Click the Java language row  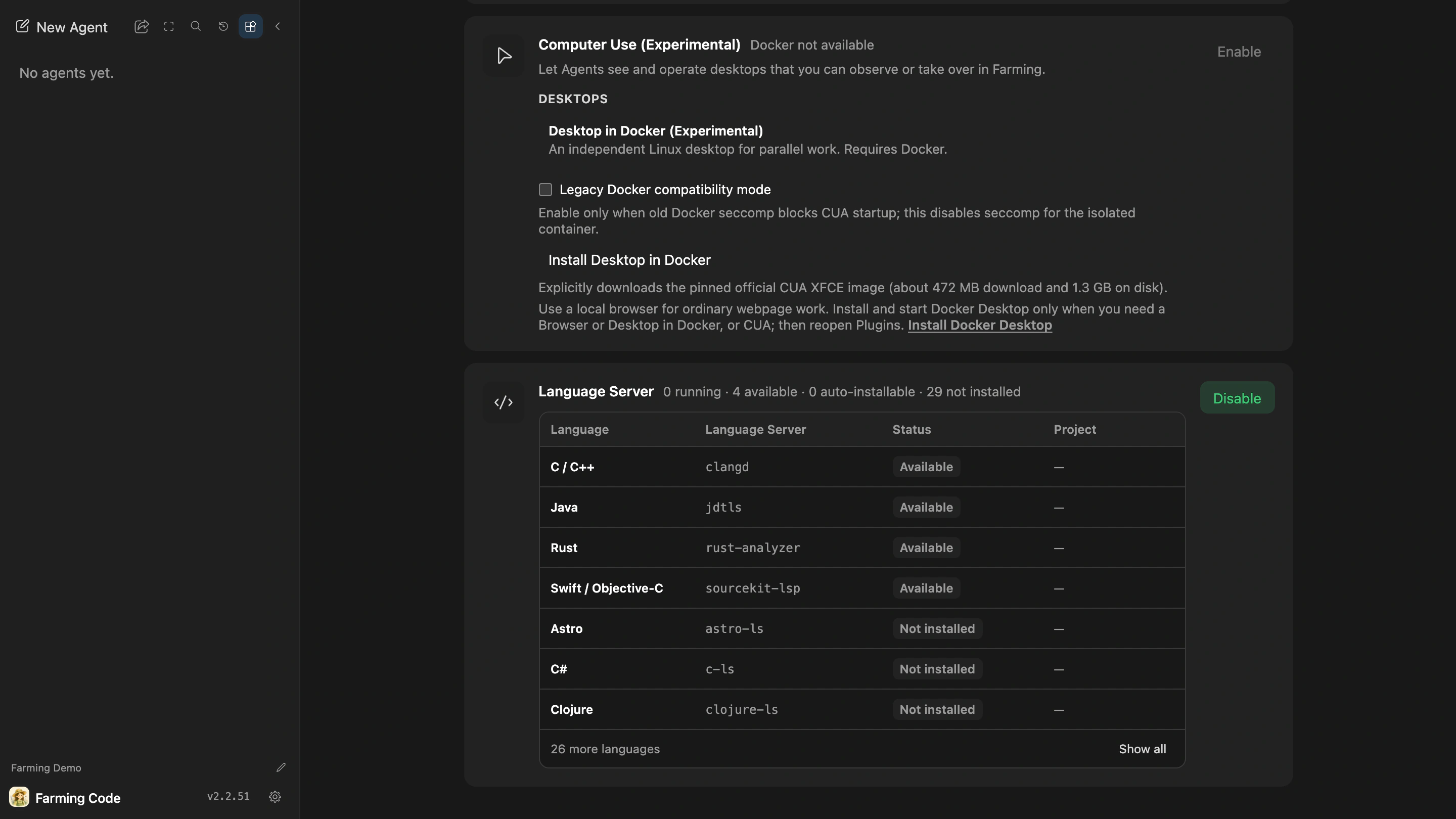point(862,508)
